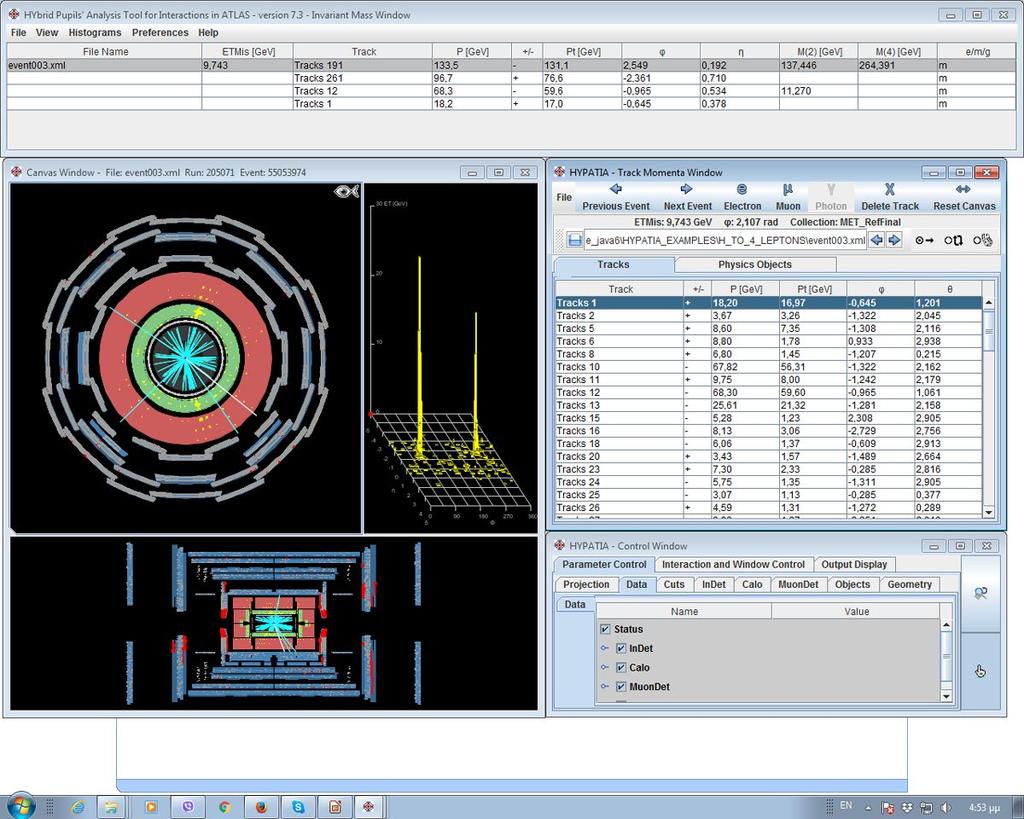Expand the MuonDet tree node handle

click(x=605, y=686)
